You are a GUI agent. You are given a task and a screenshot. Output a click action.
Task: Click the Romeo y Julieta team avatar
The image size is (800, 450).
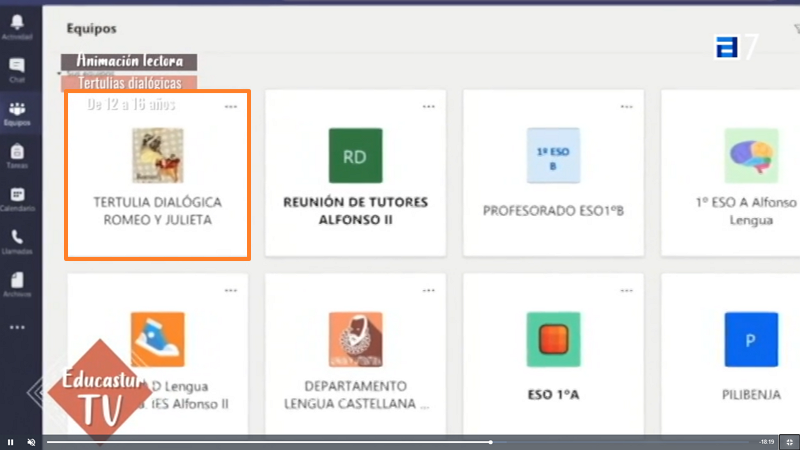(x=158, y=156)
